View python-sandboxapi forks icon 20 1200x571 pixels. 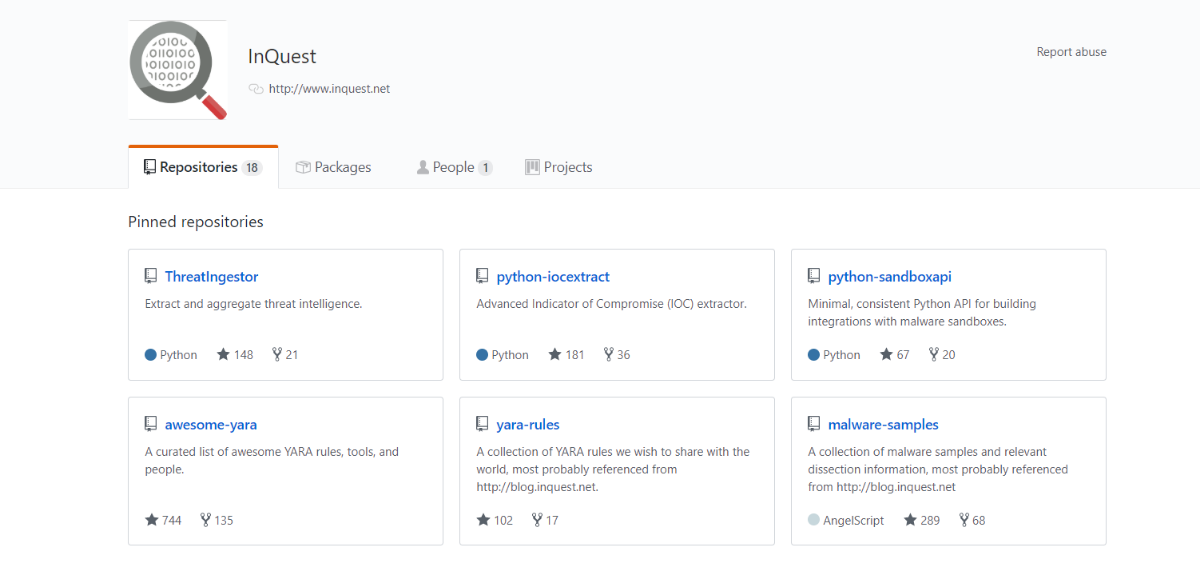(933, 354)
